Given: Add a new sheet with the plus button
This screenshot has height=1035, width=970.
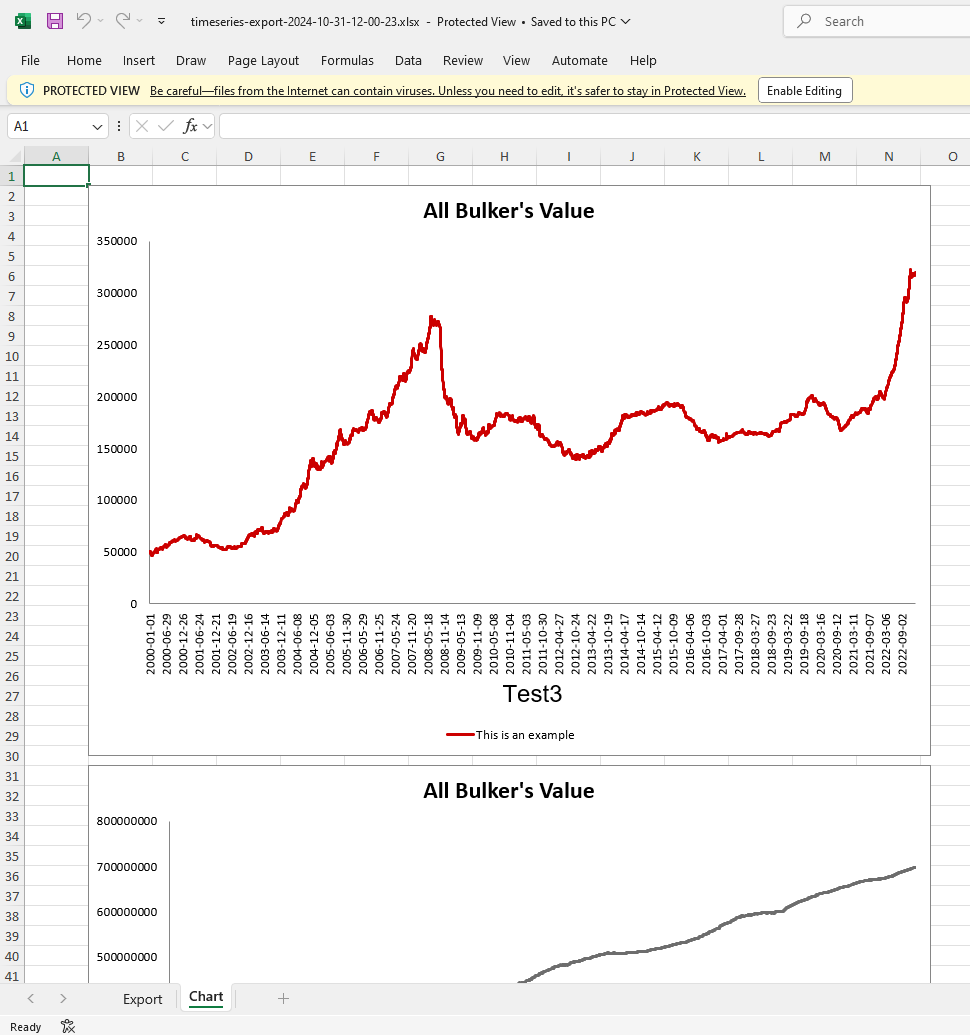Looking at the screenshot, I should tap(283, 998).
